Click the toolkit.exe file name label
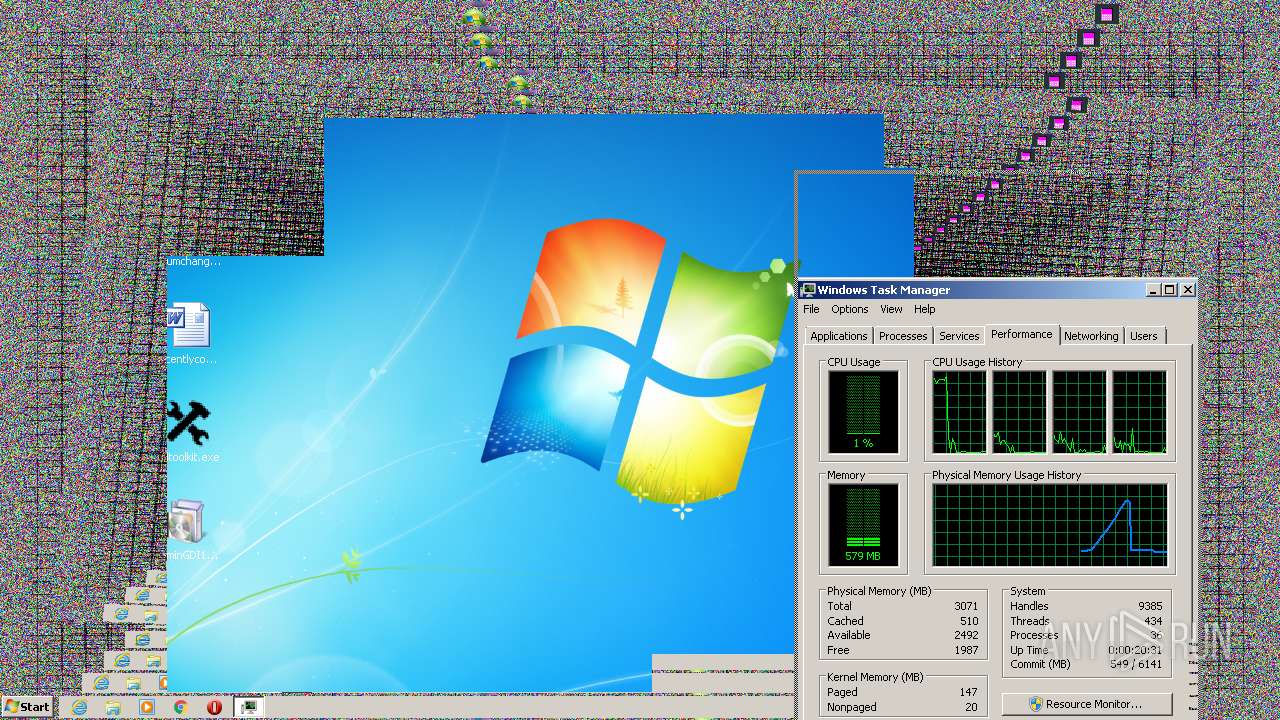Screen dimensions: 1280x720 [192, 457]
